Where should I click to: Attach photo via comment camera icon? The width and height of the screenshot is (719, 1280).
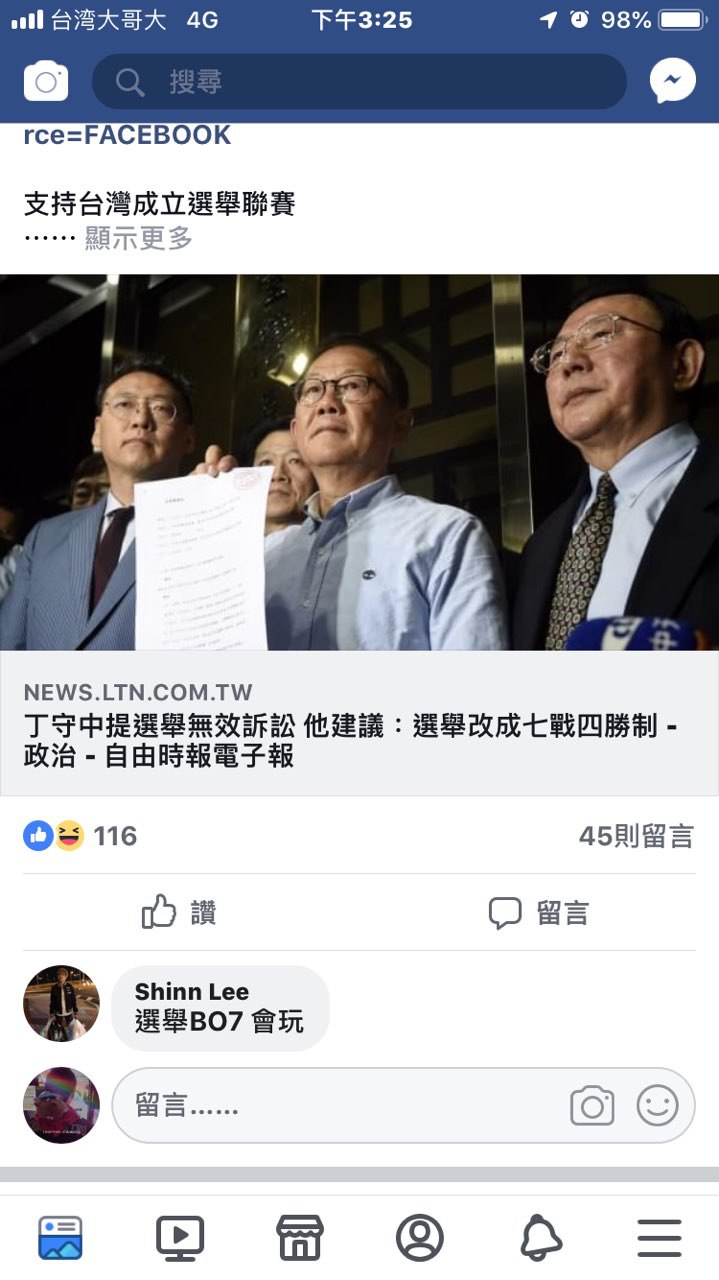[592, 1106]
